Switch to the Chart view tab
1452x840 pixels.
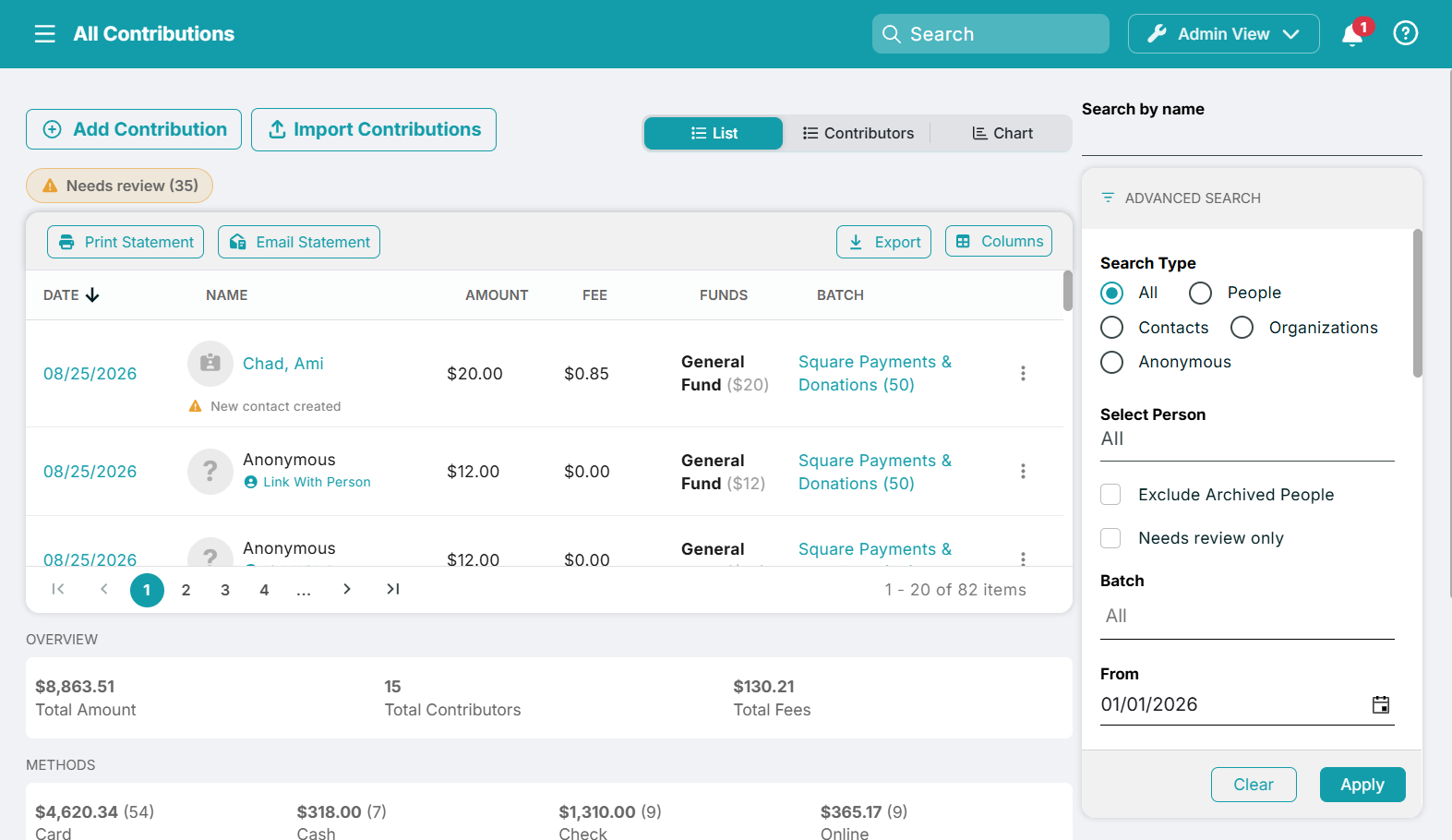tap(1002, 133)
